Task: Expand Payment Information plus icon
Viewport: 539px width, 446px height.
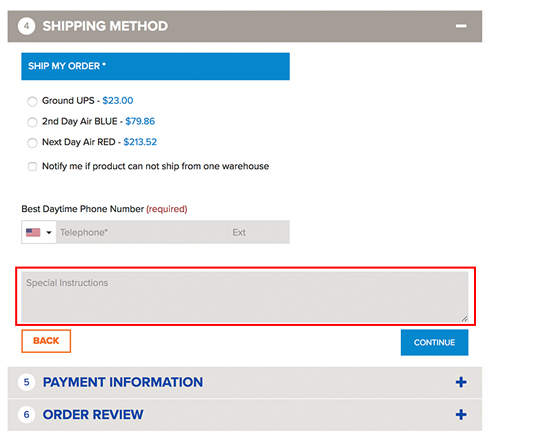Action: pos(461,382)
